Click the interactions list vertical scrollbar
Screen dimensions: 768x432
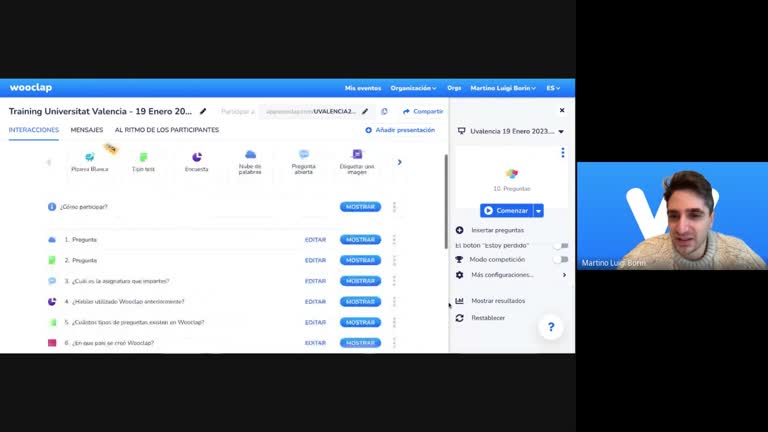(446, 202)
